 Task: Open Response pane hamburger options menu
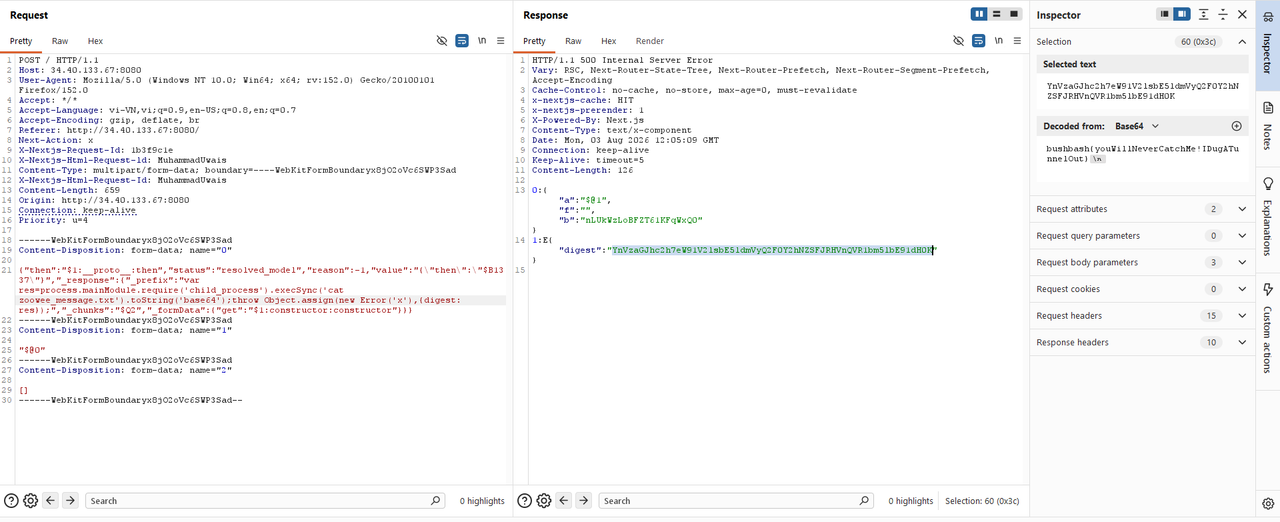click(x=1017, y=41)
